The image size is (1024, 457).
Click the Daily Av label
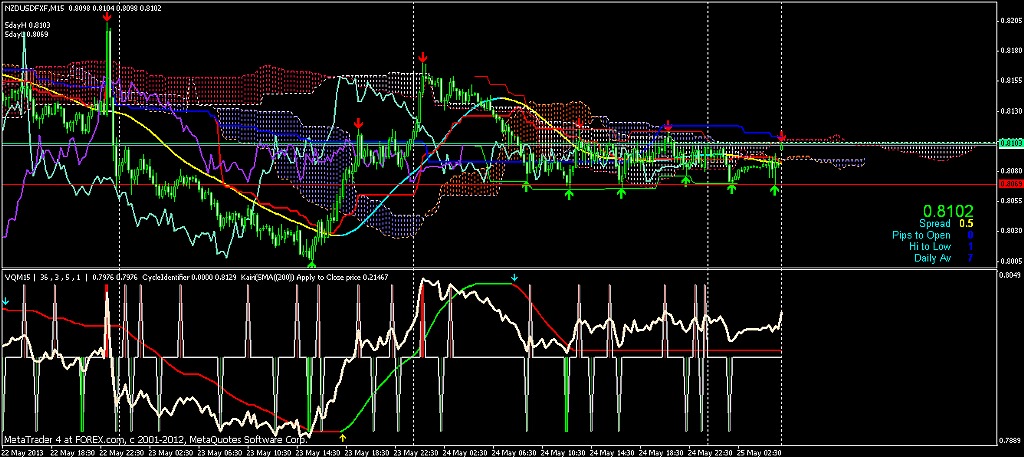(932, 257)
